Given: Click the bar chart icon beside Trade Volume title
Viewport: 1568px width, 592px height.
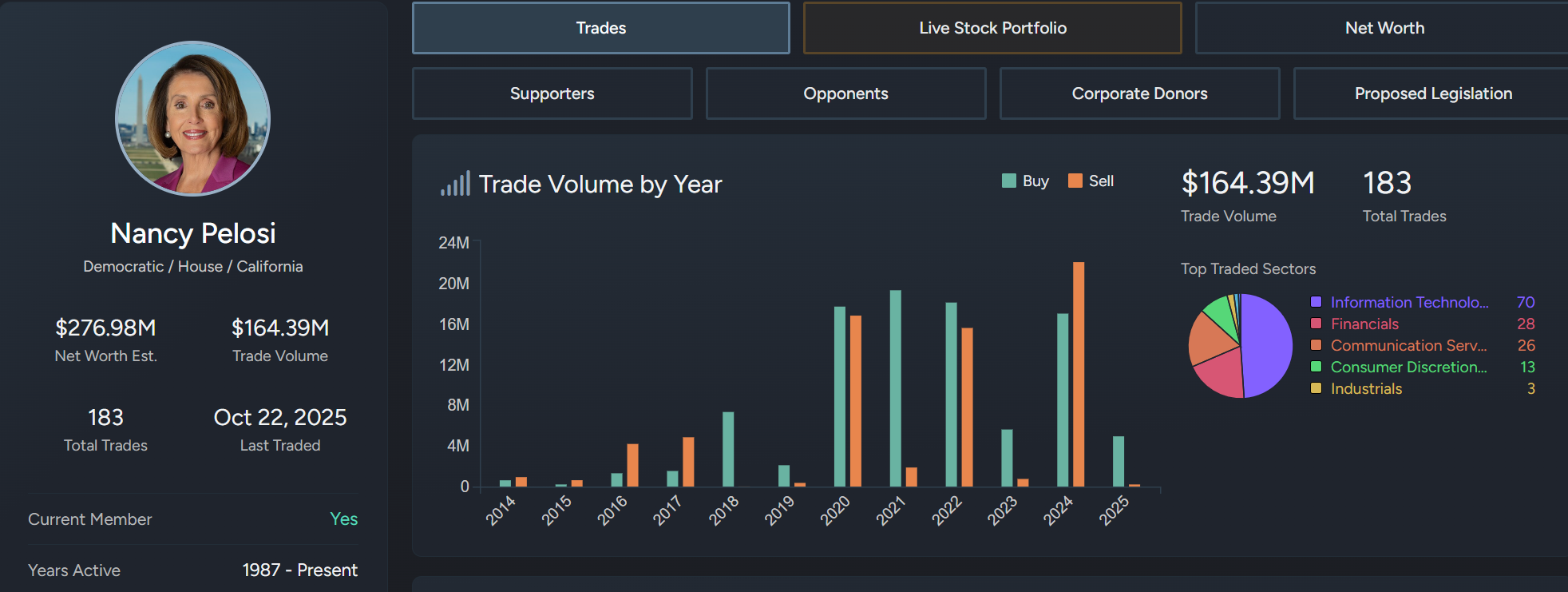Looking at the screenshot, I should 455,184.
